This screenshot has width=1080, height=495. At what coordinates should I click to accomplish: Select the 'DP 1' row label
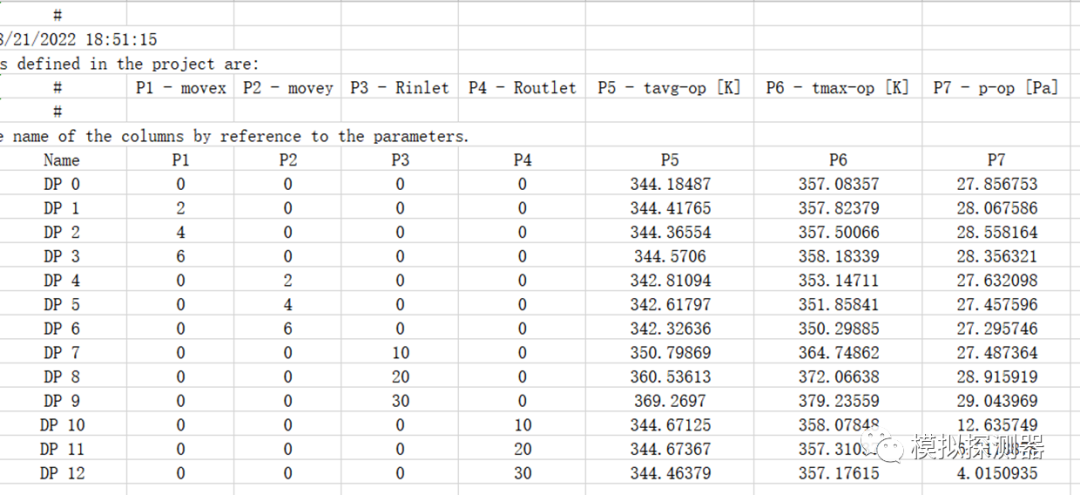(62, 208)
